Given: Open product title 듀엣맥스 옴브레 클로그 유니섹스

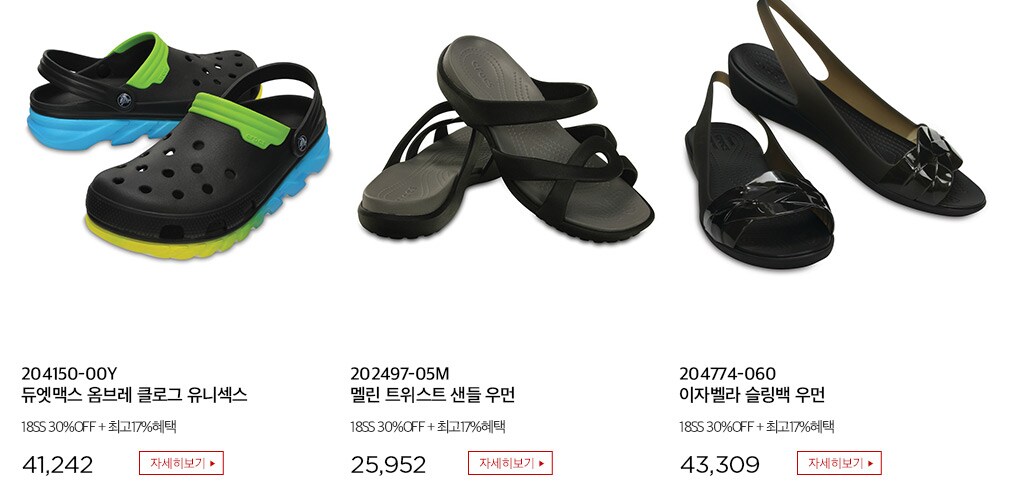Looking at the screenshot, I should click(x=135, y=395).
